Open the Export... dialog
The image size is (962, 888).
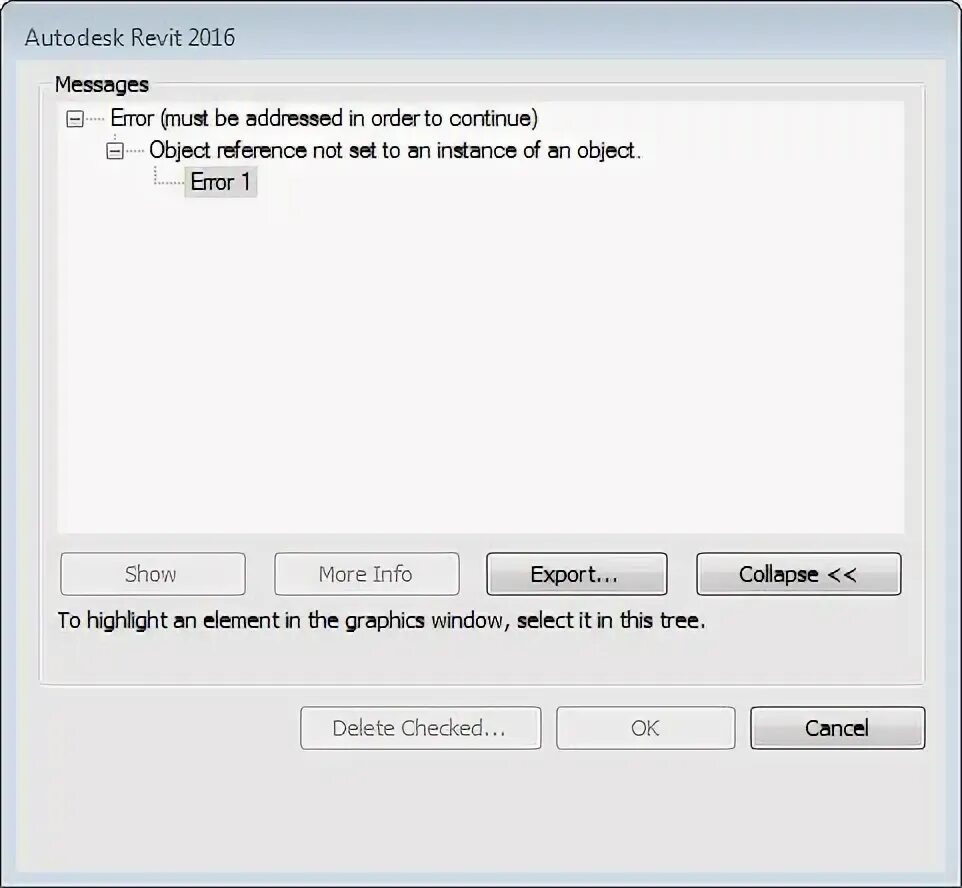[577, 574]
